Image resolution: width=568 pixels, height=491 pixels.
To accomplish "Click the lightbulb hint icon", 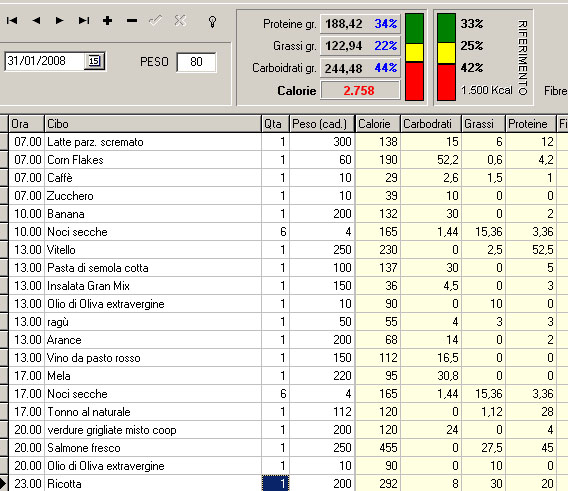I will (x=212, y=22).
